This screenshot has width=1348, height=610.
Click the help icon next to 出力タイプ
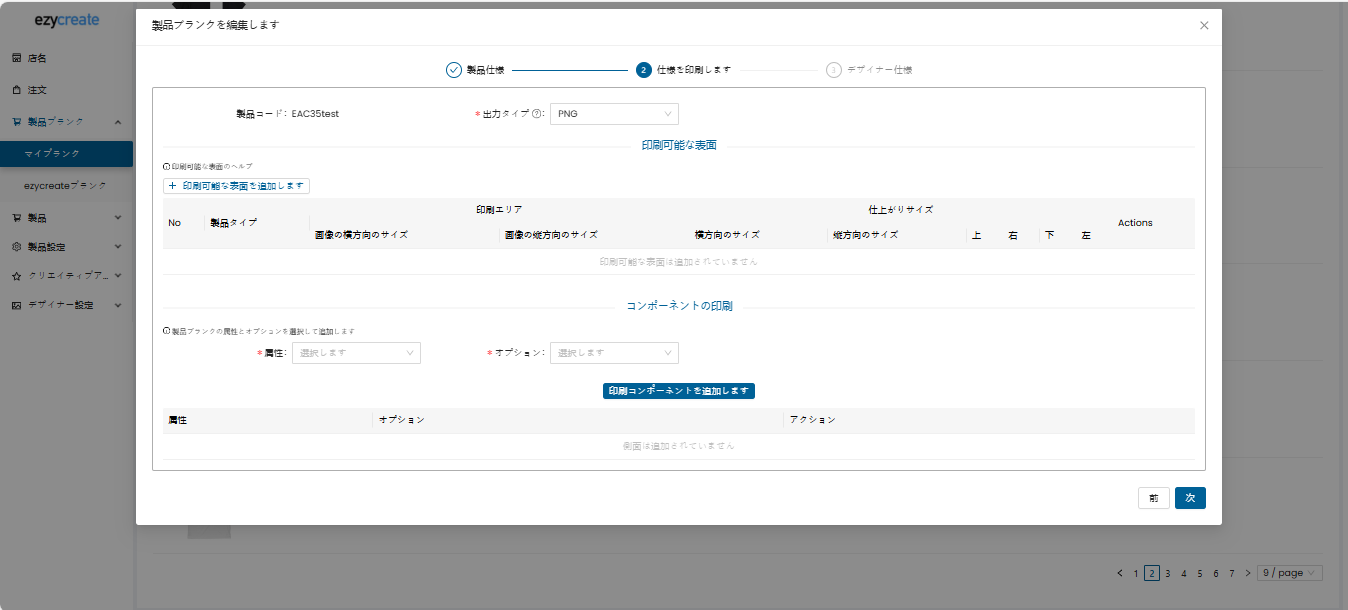[x=537, y=114]
